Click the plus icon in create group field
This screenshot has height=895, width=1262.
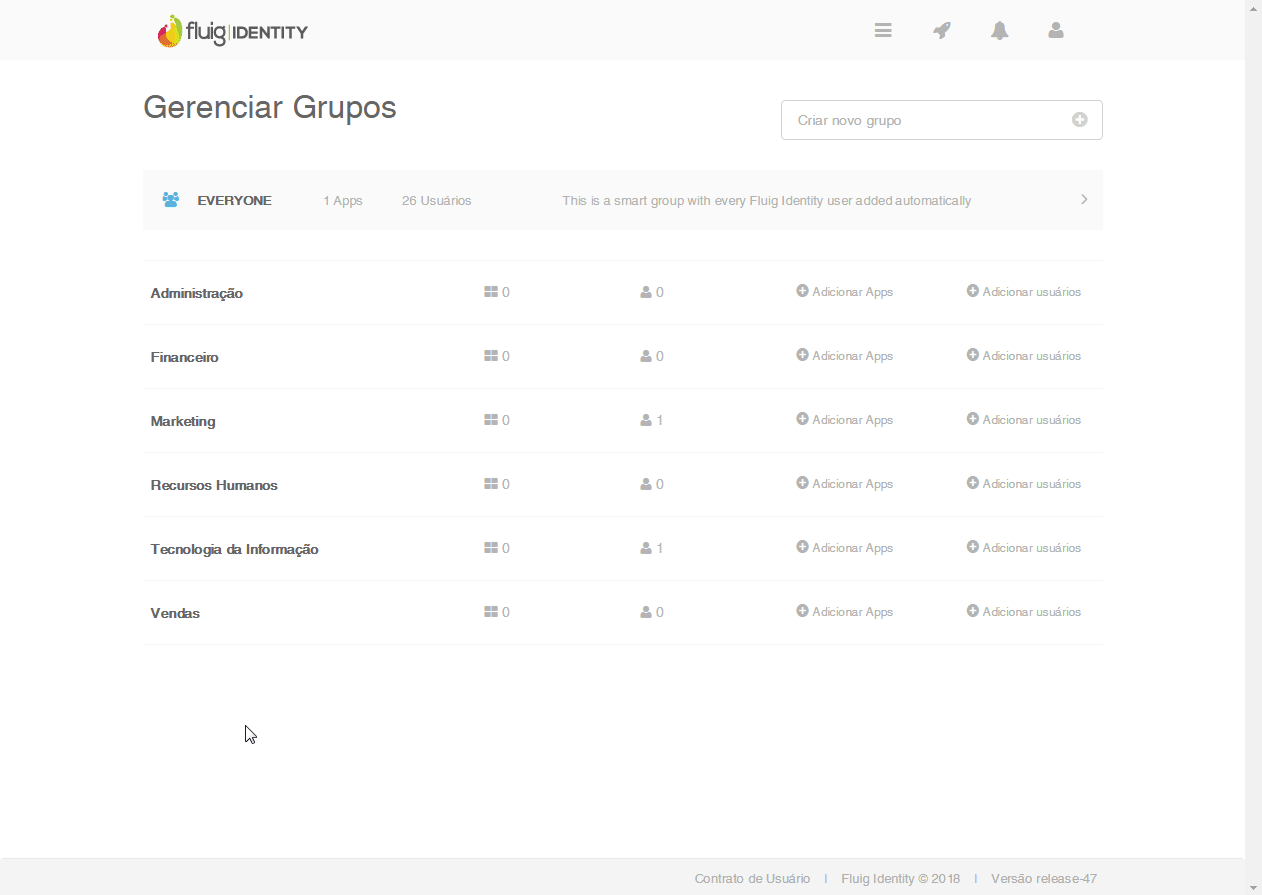coord(1079,120)
